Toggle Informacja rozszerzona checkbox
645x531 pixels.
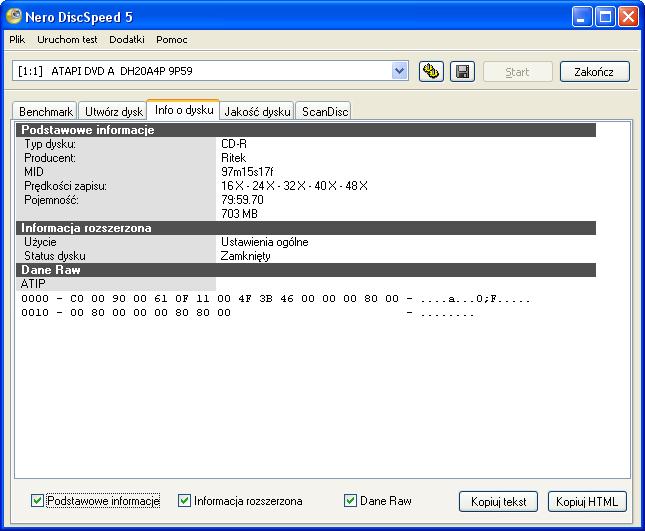184,501
